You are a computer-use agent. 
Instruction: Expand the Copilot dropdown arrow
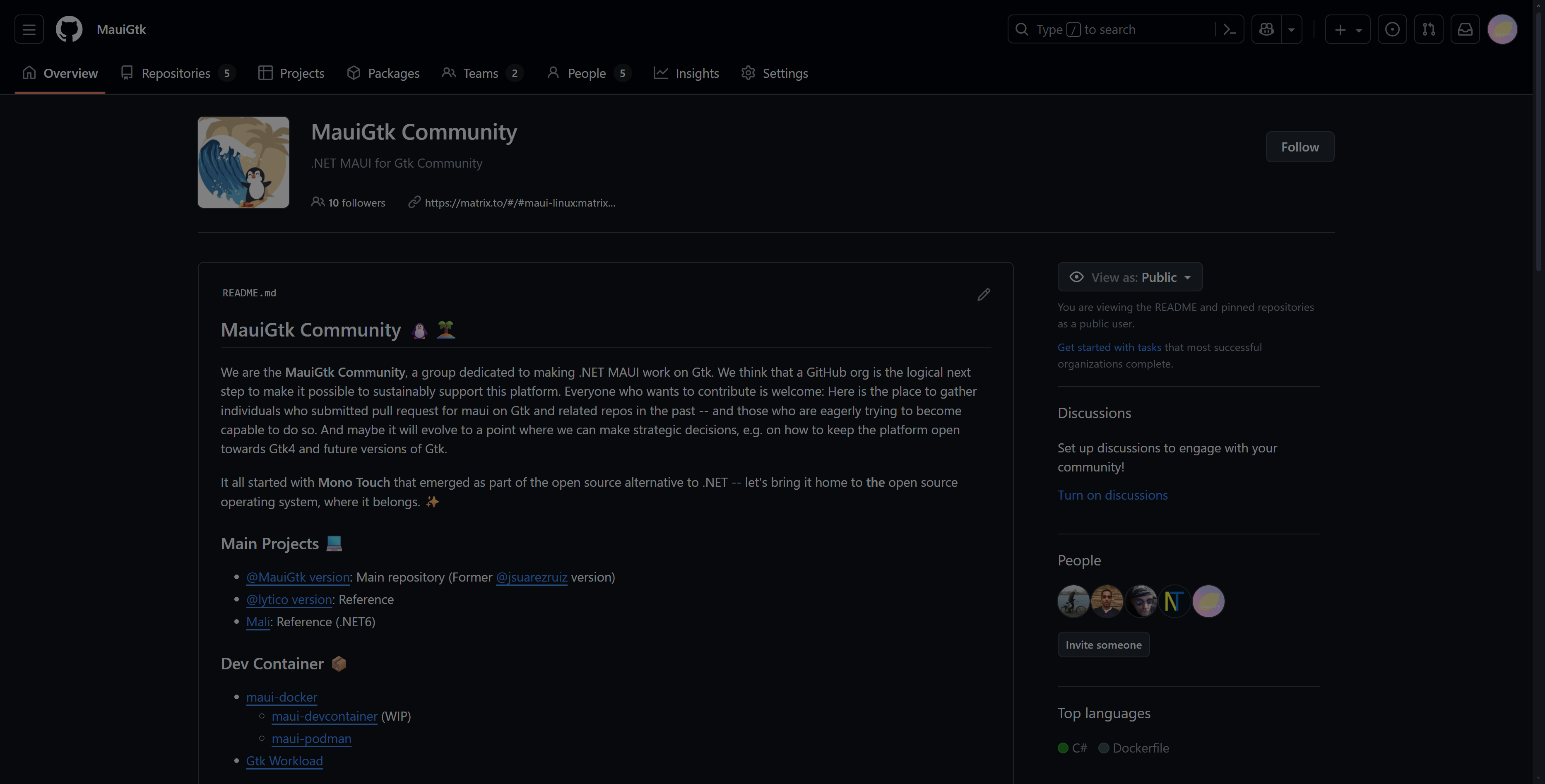pos(1291,29)
